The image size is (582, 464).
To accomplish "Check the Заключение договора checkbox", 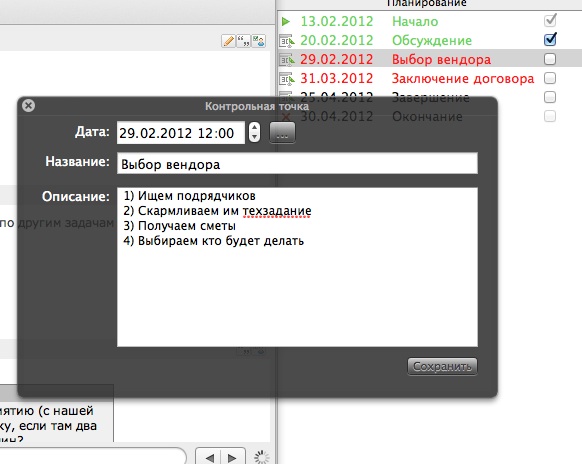I will click(550, 78).
